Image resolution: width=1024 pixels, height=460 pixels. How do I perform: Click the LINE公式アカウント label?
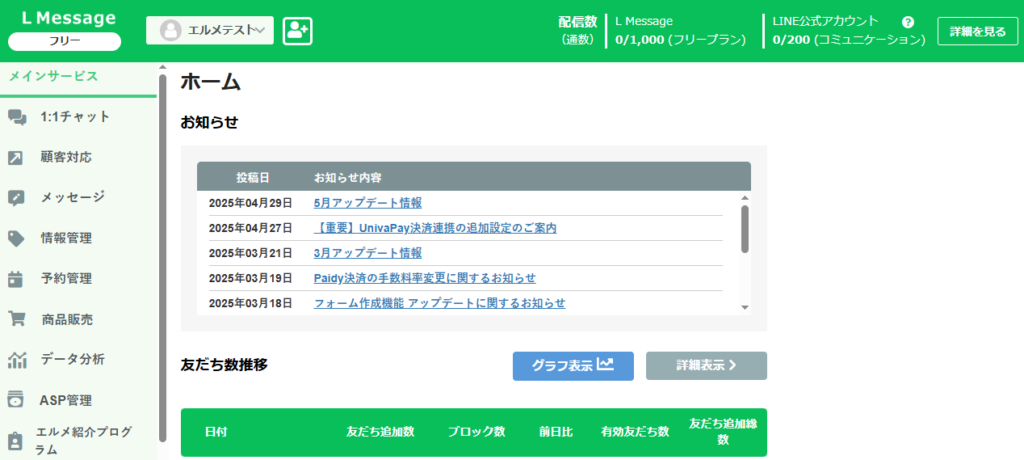pos(825,21)
